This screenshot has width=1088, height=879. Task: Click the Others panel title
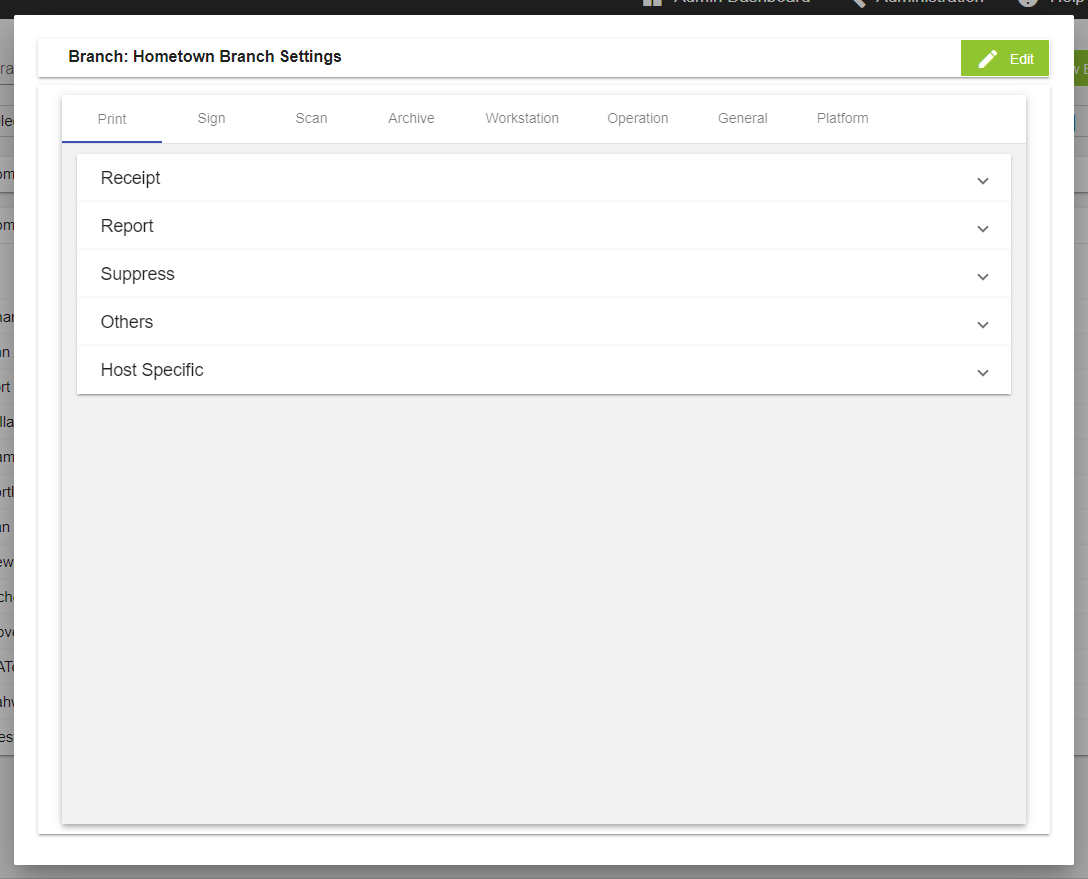coord(127,322)
